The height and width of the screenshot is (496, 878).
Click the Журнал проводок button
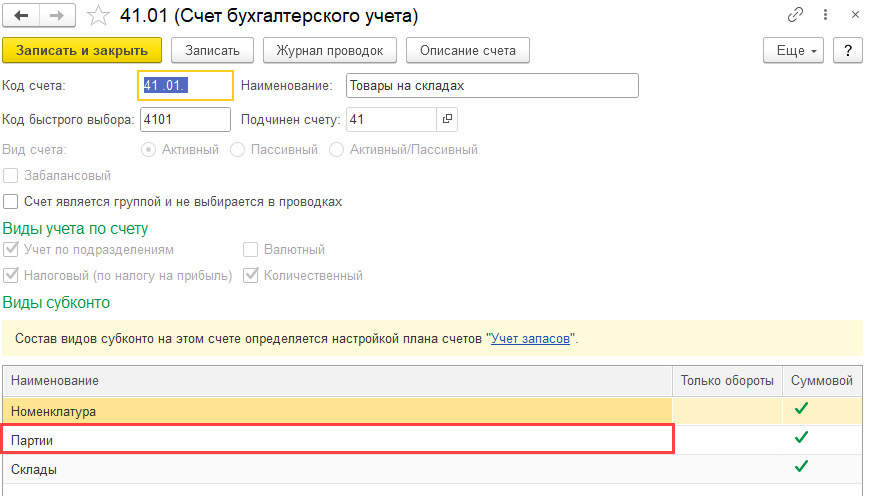tap(330, 50)
